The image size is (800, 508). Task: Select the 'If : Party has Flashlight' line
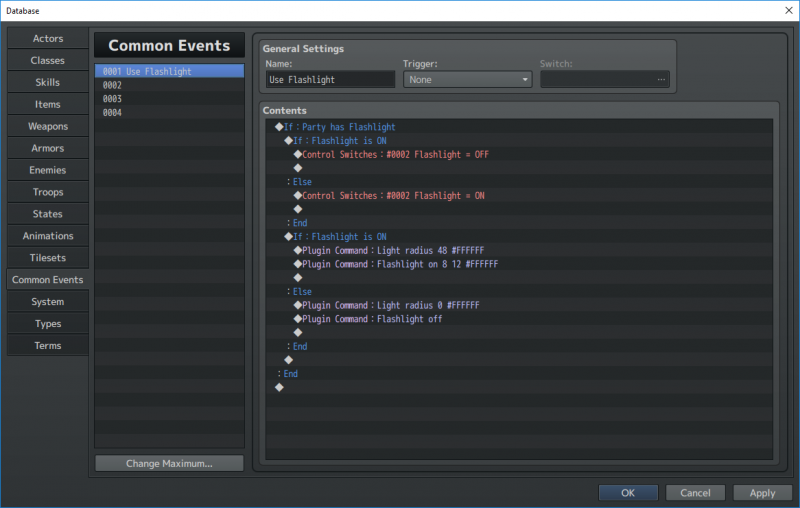coord(519,127)
